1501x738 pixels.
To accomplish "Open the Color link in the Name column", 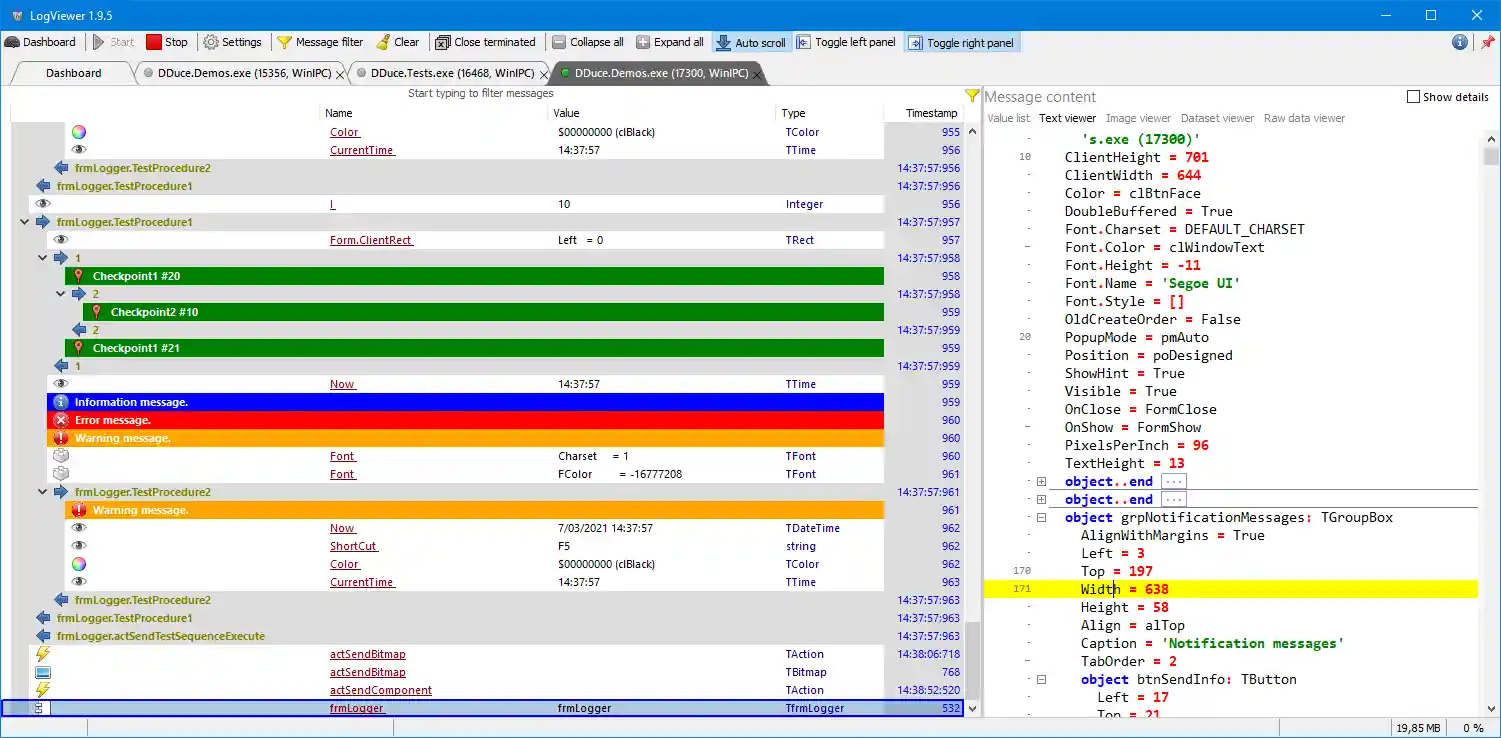I will click(344, 131).
